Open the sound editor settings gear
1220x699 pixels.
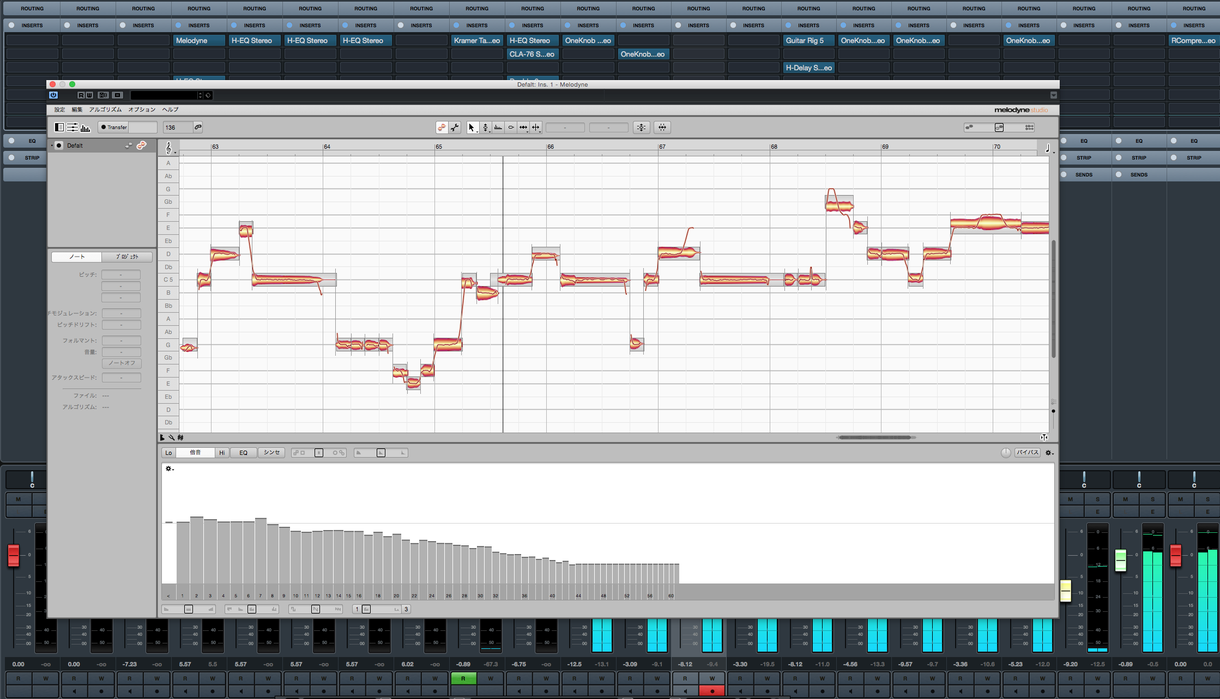(x=1048, y=453)
